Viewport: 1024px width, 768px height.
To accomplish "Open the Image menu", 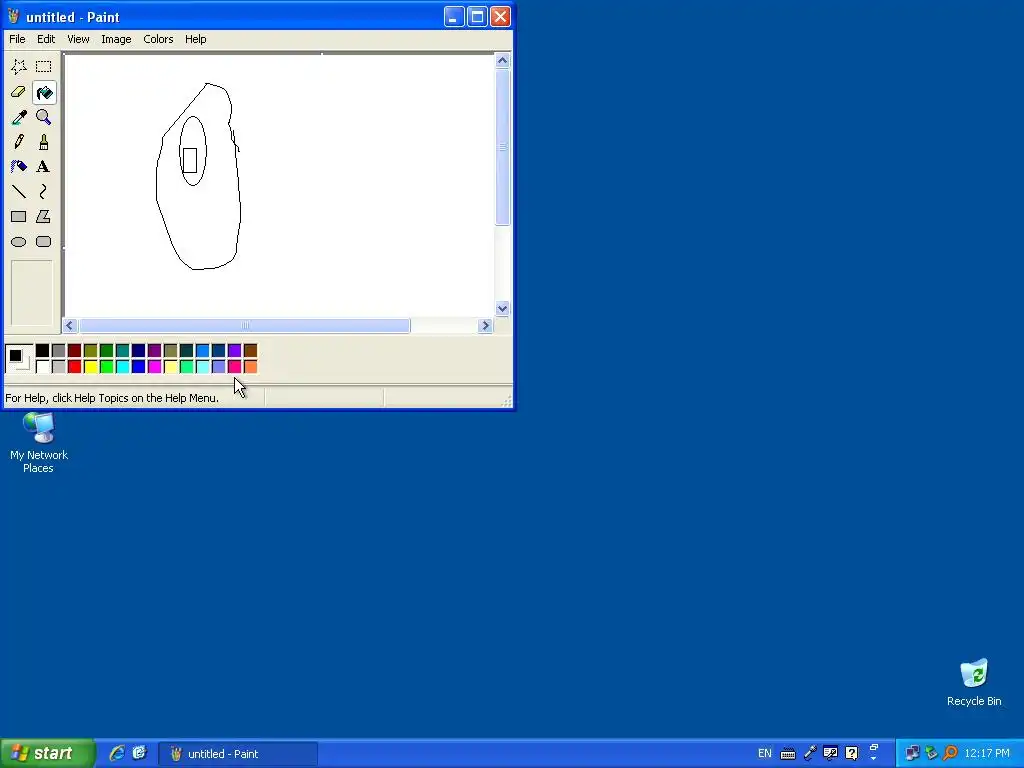I will pyautogui.click(x=116, y=39).
